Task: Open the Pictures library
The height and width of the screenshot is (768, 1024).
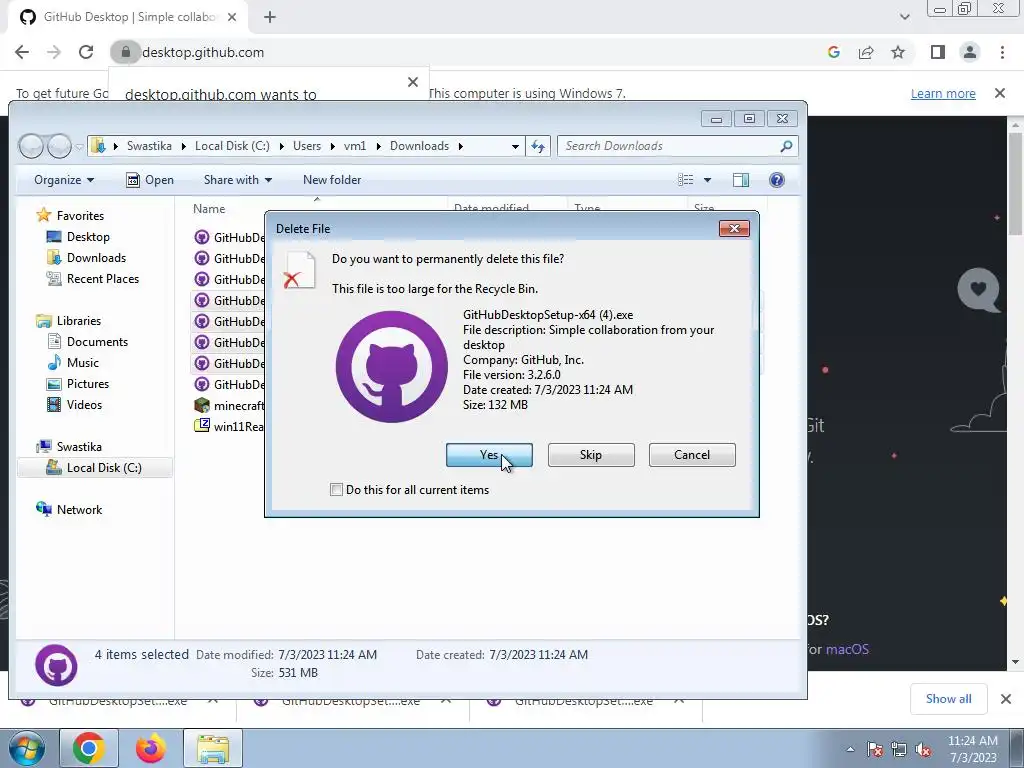Action: pyautogui.click(x=88, y=384)
